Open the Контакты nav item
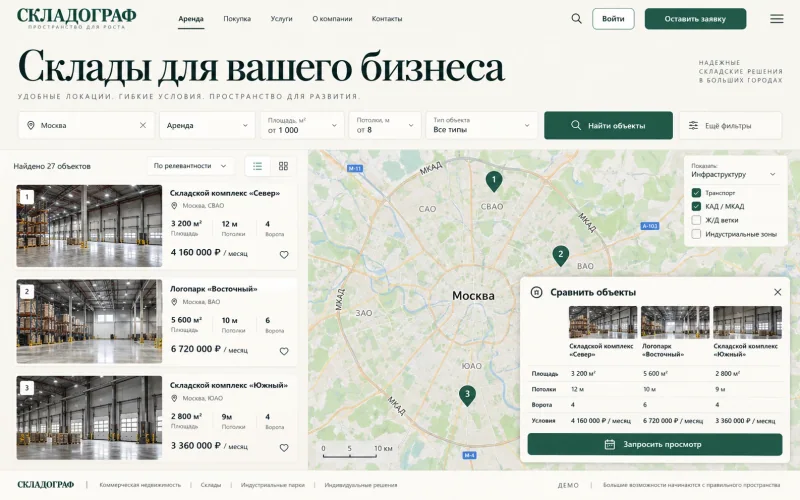800x500 pixels. [387, 19]
